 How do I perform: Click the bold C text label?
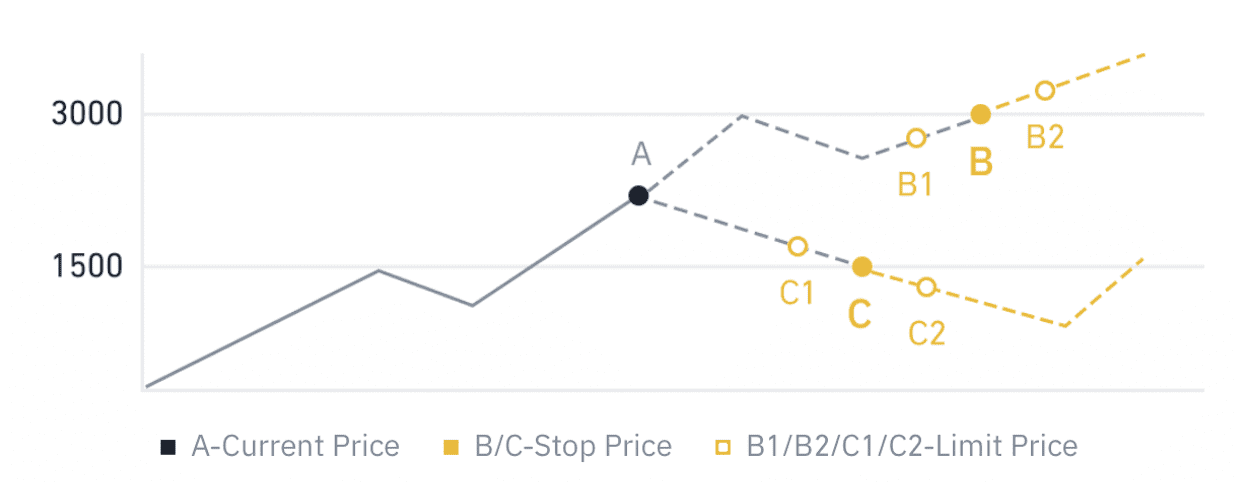pyautogui.click(x=859, y=314)
